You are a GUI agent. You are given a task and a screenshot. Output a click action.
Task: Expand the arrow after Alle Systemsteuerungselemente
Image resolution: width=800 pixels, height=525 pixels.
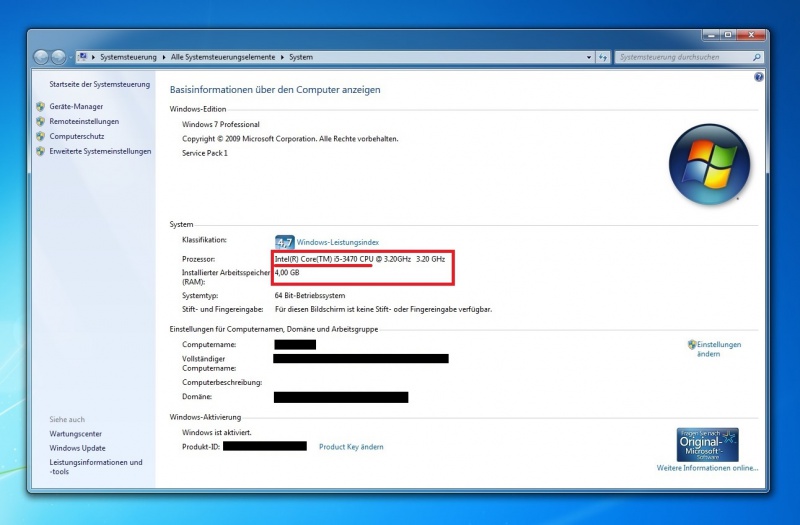coord(282,57)
